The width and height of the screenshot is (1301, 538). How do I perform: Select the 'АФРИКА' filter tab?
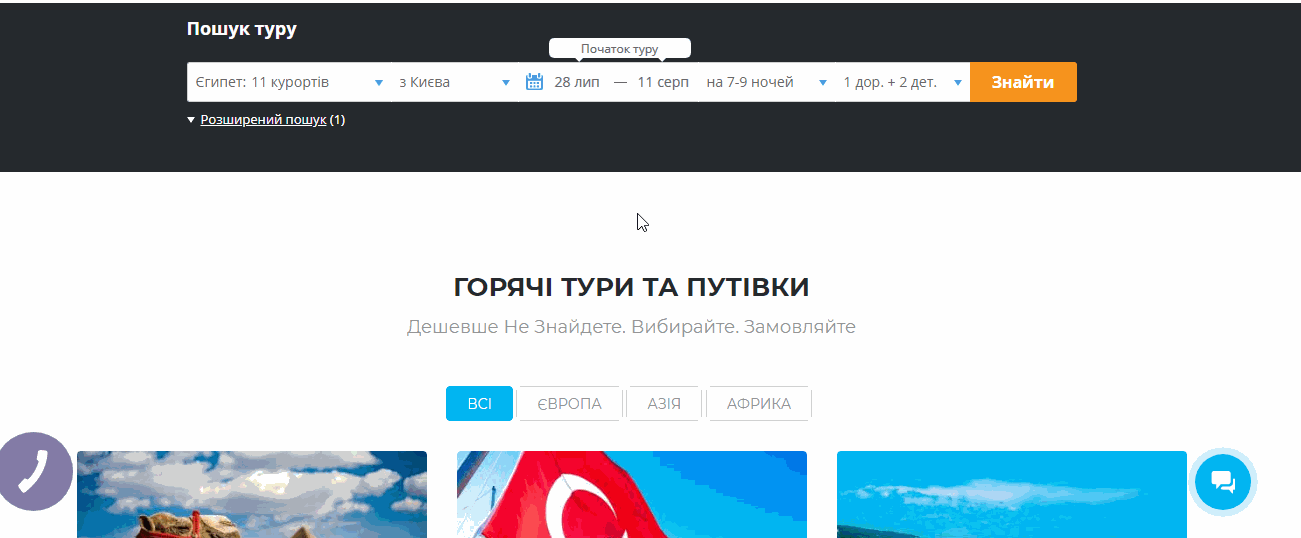(759, 404)
